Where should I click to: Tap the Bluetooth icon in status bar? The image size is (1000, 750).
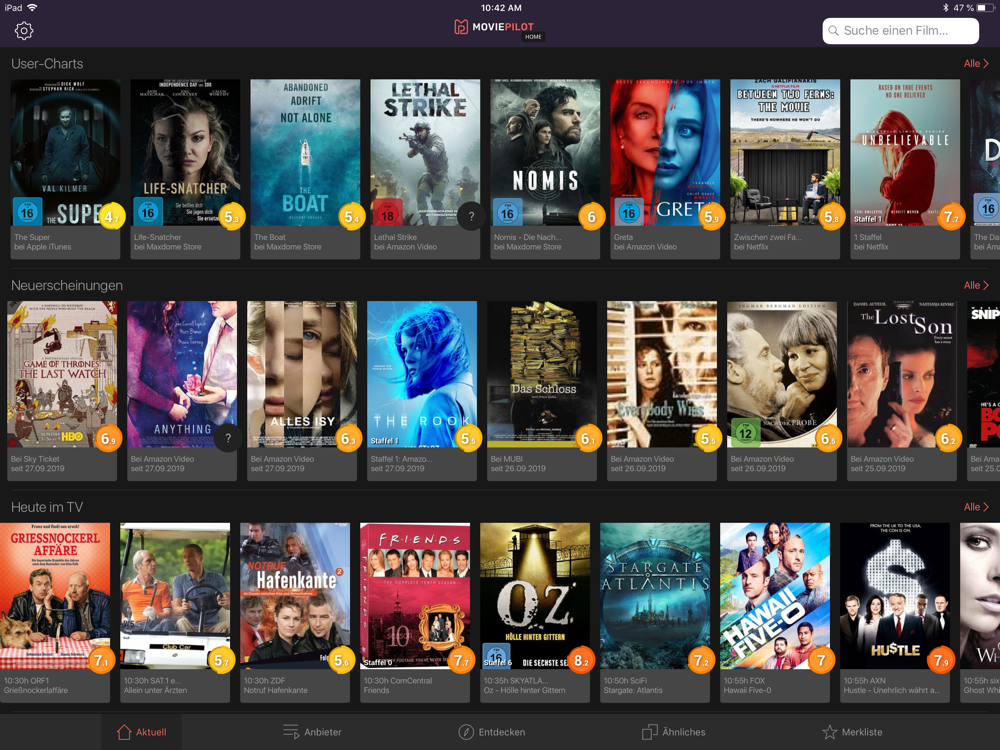pyautogui.click(x=945, y=8)
